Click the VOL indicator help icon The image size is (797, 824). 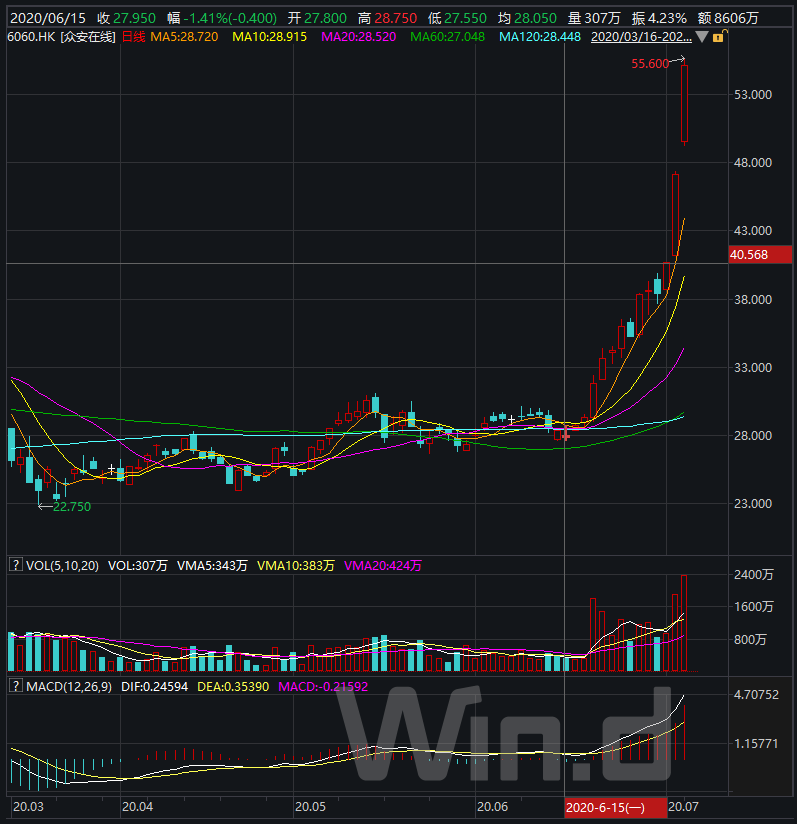(16, 565)
